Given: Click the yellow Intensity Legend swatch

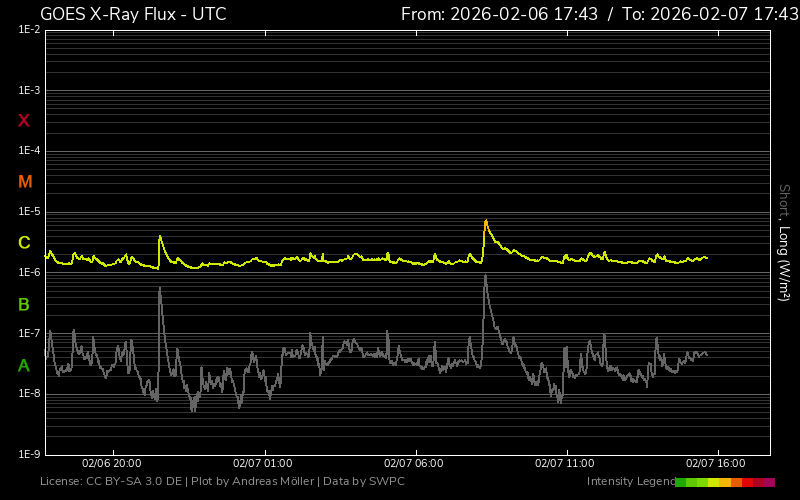Looking at the screenshot, I should 713,482.
